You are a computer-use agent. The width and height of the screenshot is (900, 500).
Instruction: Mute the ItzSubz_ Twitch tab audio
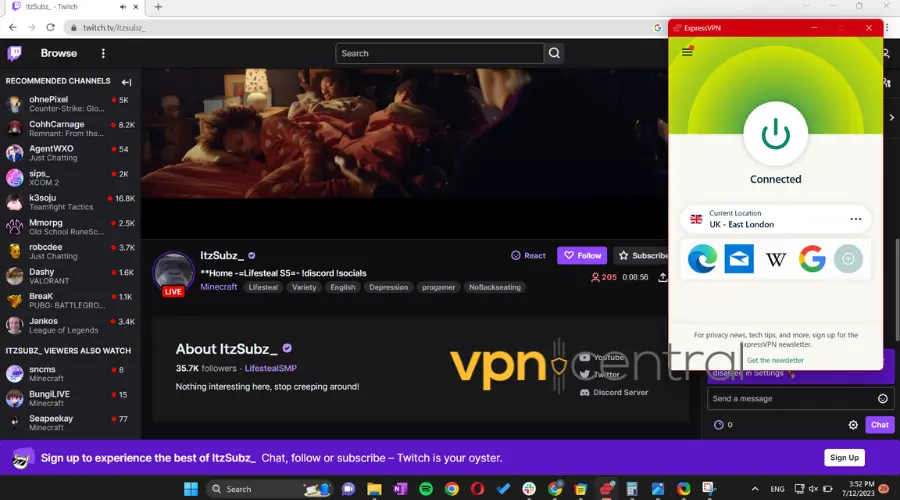pos(123,7)
